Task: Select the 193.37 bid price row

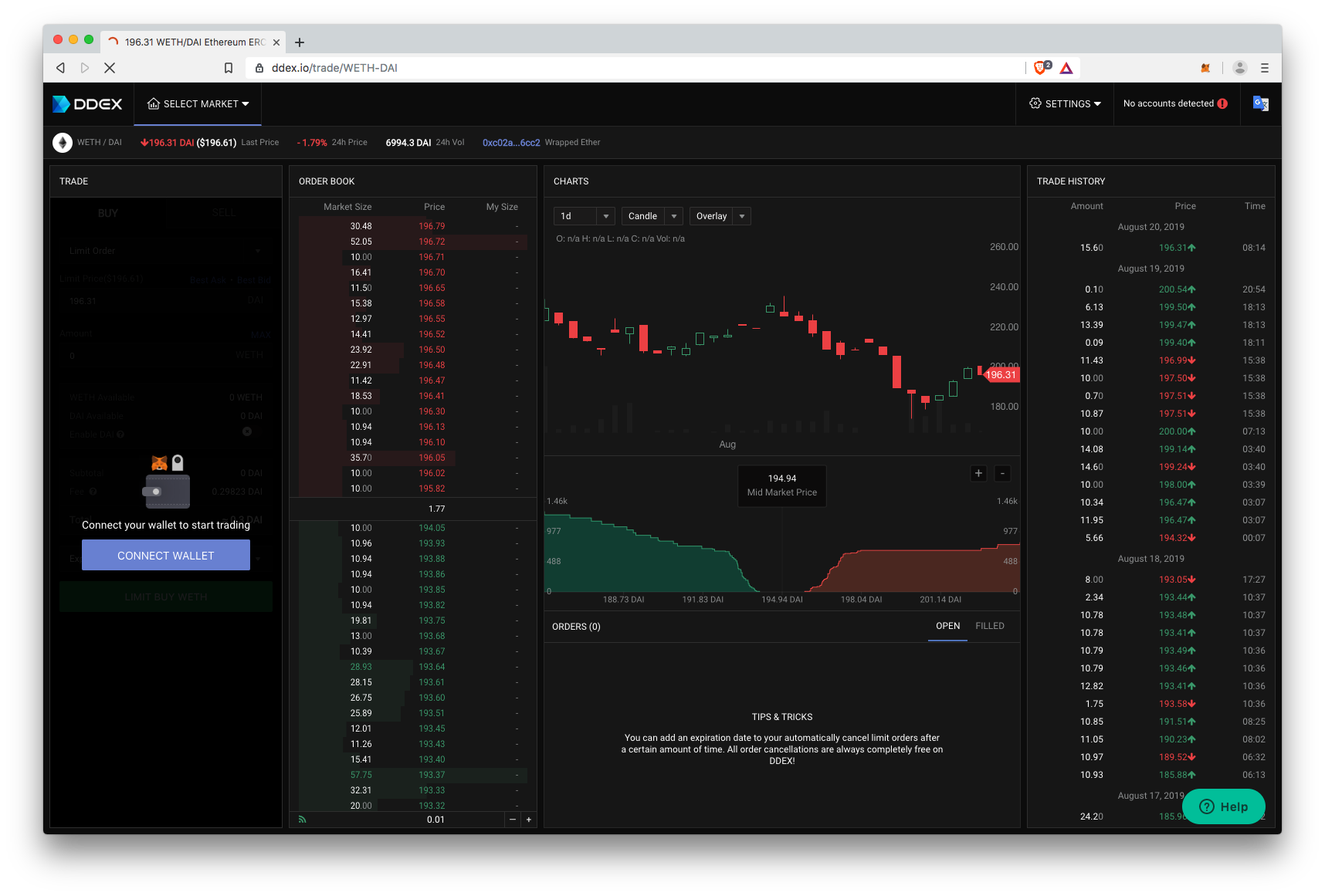Action: pos(413,775)
